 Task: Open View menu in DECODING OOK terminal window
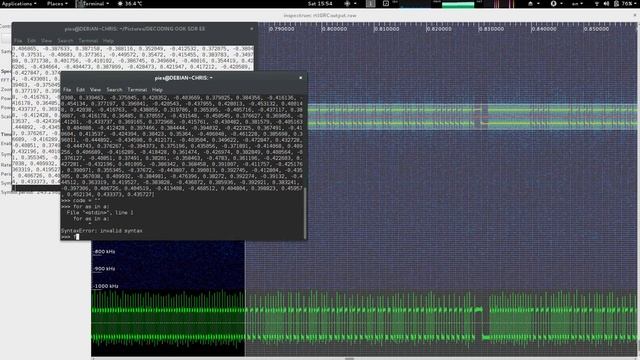47,41
